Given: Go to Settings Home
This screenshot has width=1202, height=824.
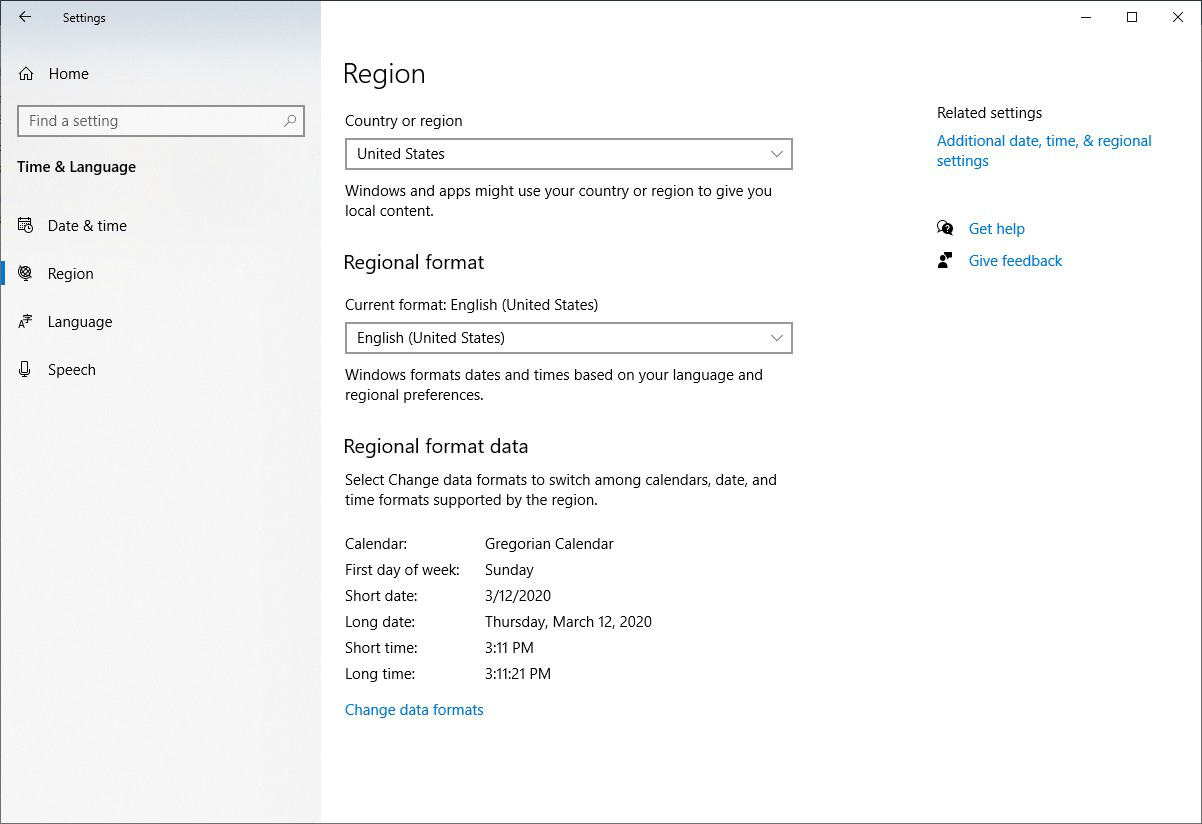Looking at the screenshot, I should coord(161,74).
